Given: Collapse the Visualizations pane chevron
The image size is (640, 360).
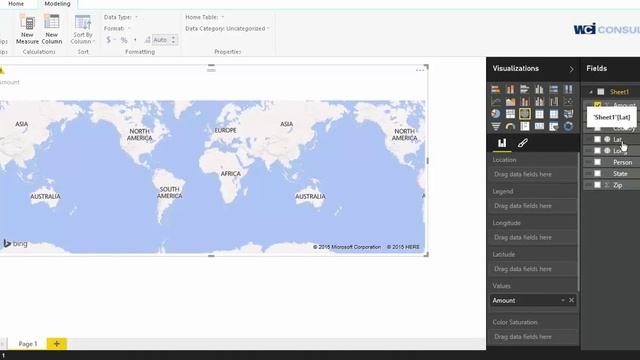Looking at the screenshot, I should pos(571,69).
